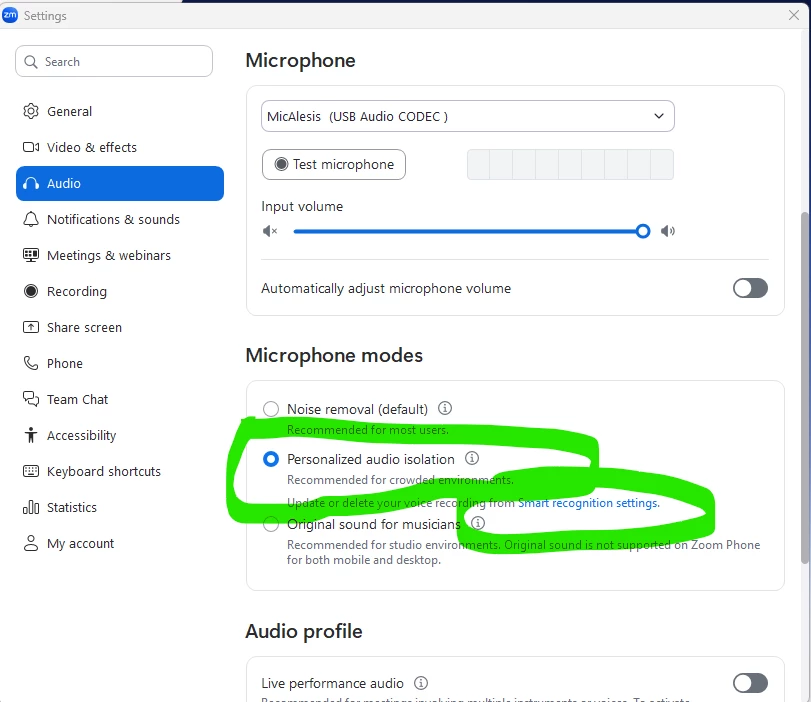Click the Zoom logo in title bar
Screen dimensions: 811x702
[x=10, y=16]
